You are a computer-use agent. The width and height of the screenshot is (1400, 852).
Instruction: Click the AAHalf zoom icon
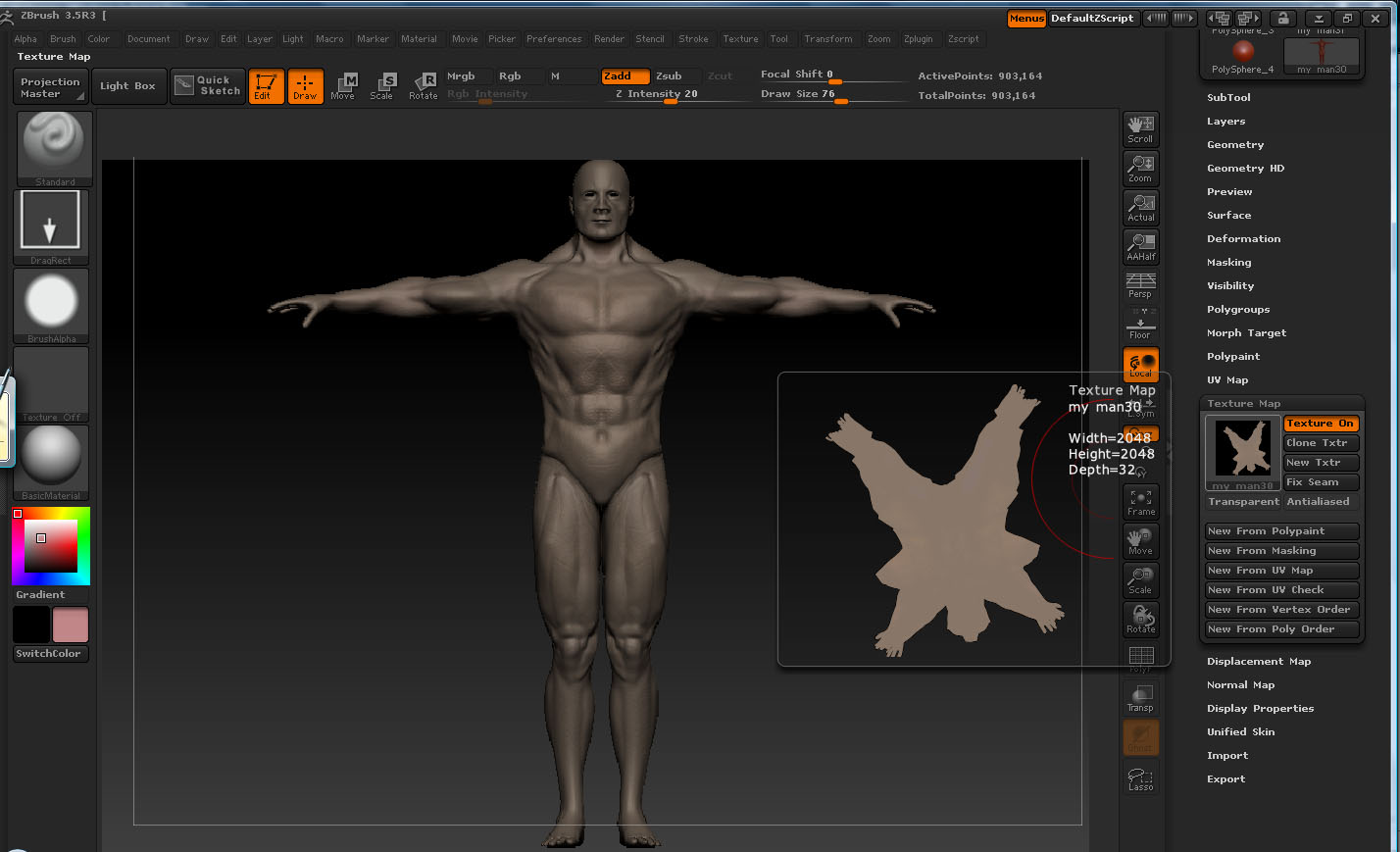click(x=1140, y=246)
